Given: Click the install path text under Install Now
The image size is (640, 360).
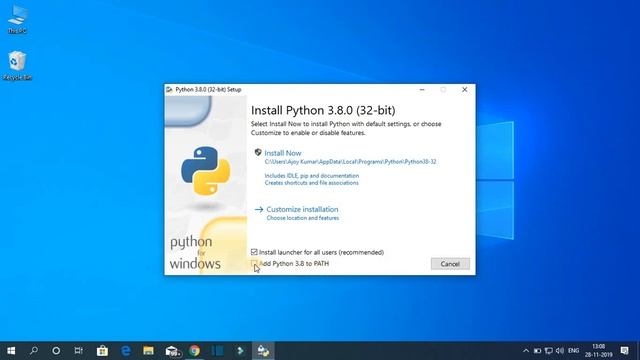Looking at the screenshot, I should [x=350, y=162].
